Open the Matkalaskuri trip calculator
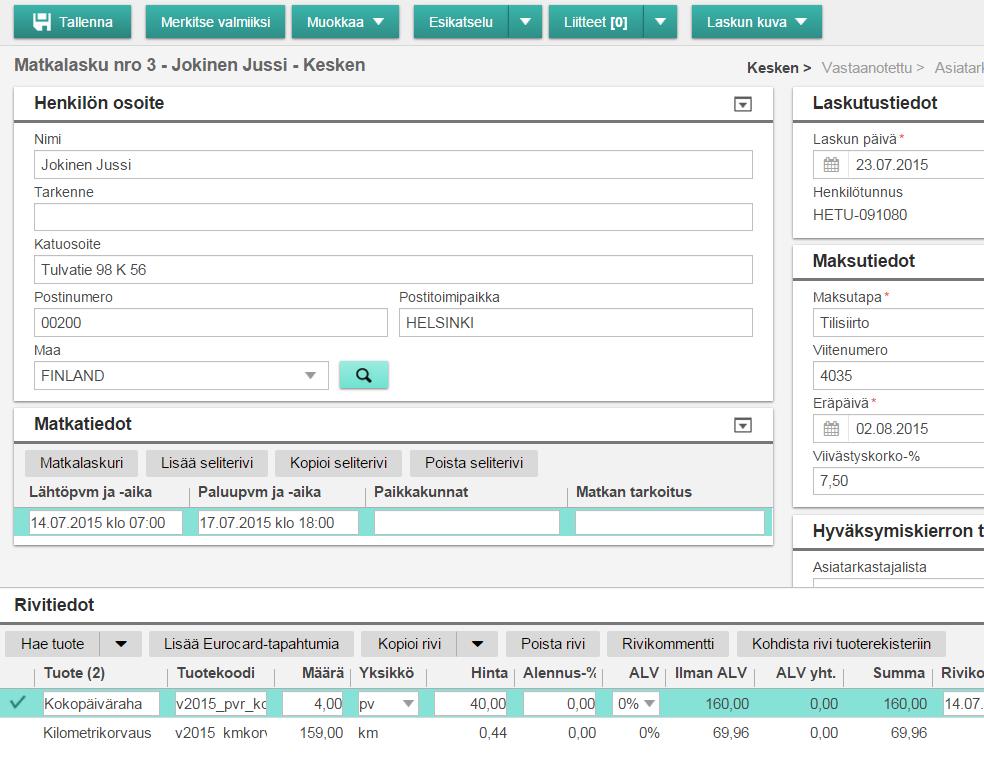 (82, 463)
